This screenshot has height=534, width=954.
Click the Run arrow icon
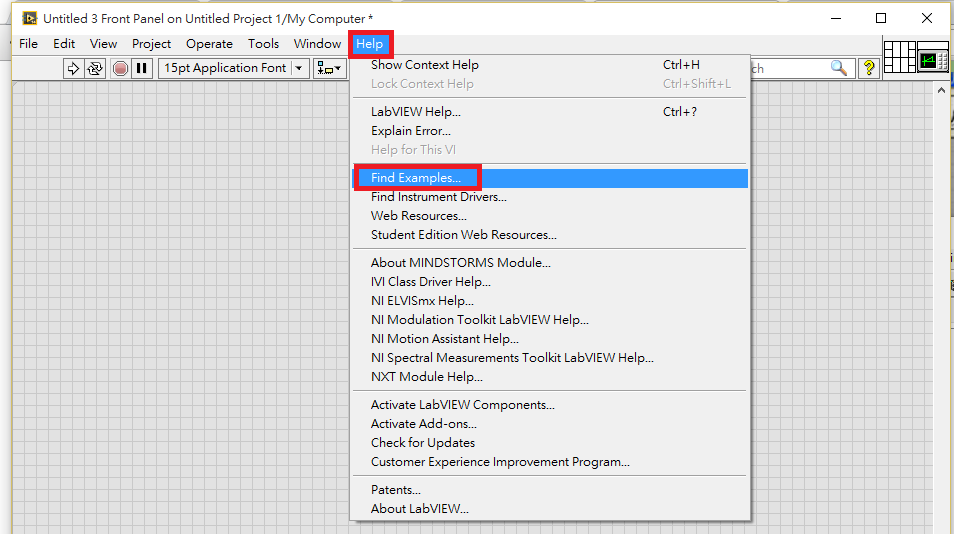click(x=73, y=68)
